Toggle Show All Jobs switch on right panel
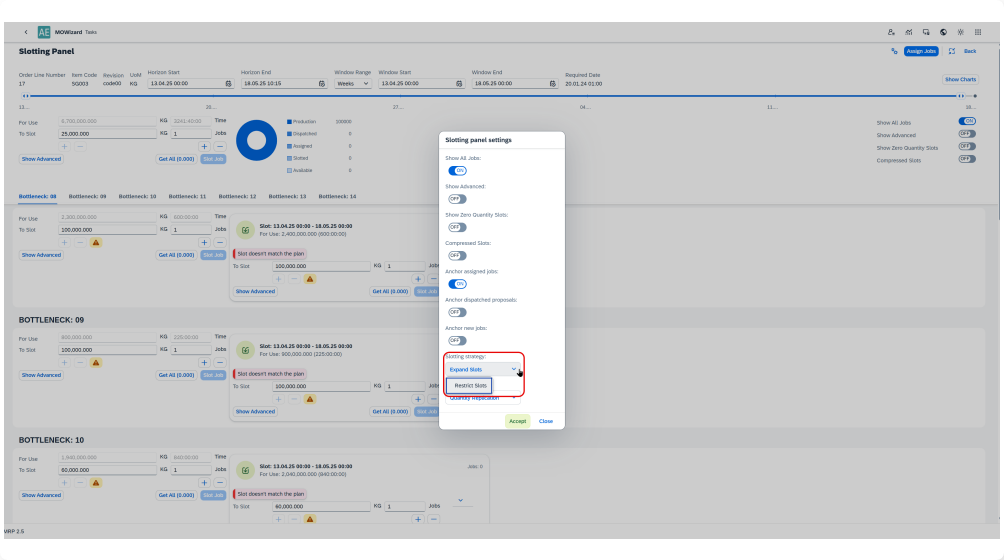 click(967, 122)
